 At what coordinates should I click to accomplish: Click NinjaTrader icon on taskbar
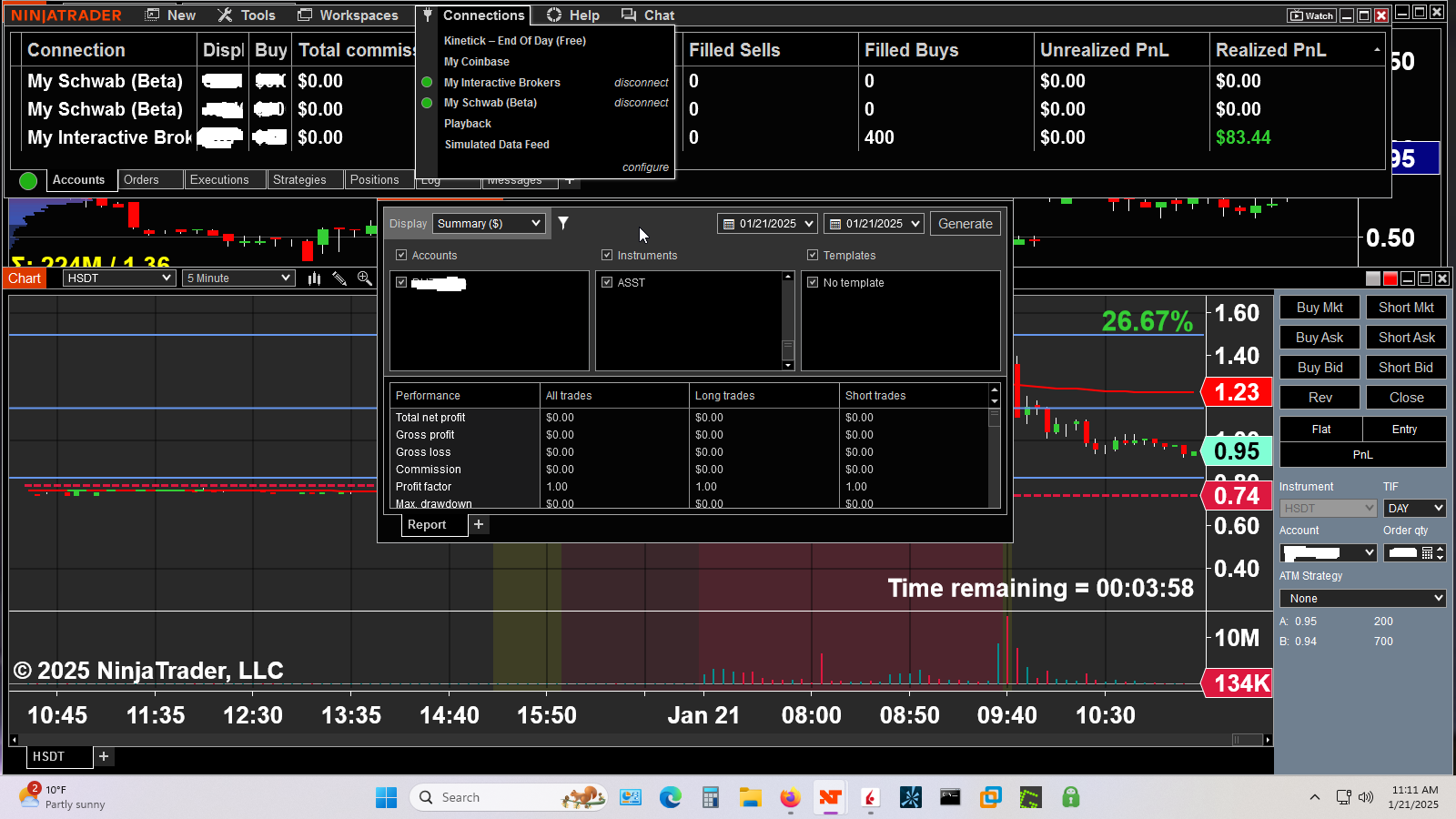[830, 798]
